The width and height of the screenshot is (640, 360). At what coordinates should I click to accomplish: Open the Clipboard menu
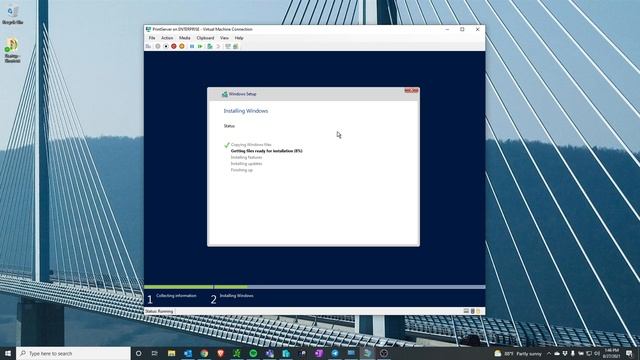point(205,38)
